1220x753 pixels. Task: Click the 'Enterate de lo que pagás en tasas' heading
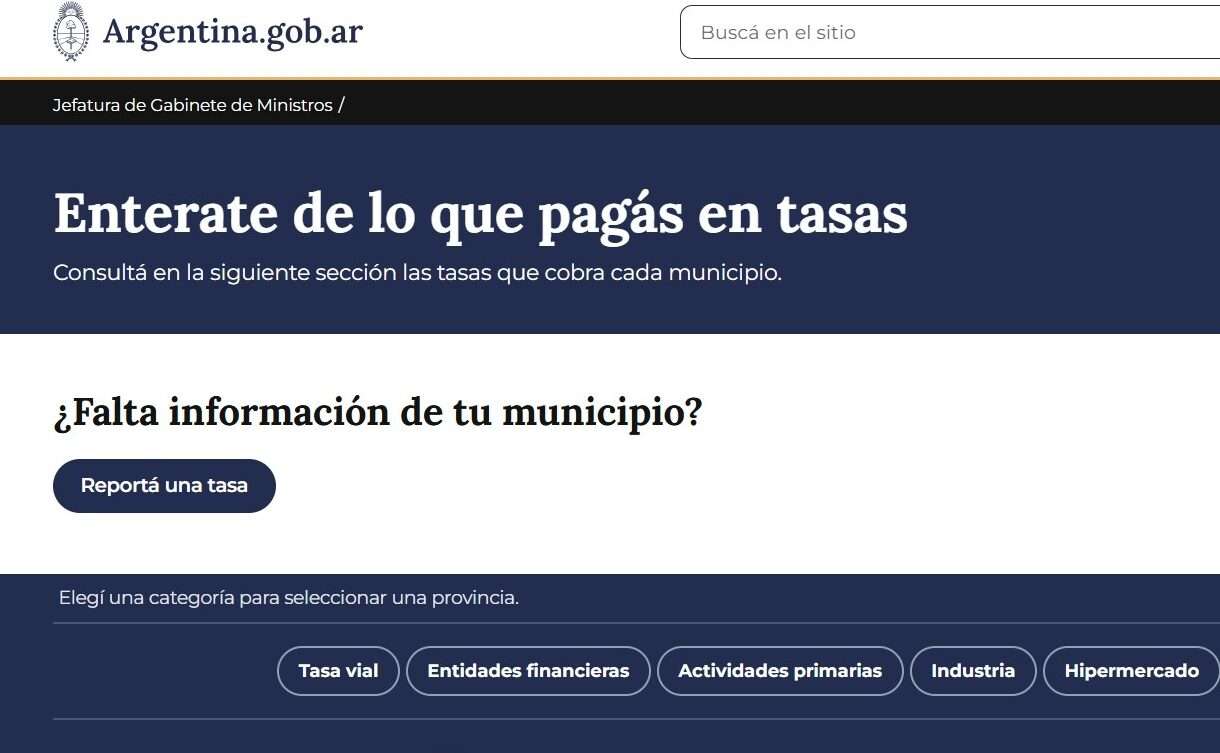pos(480,213)
